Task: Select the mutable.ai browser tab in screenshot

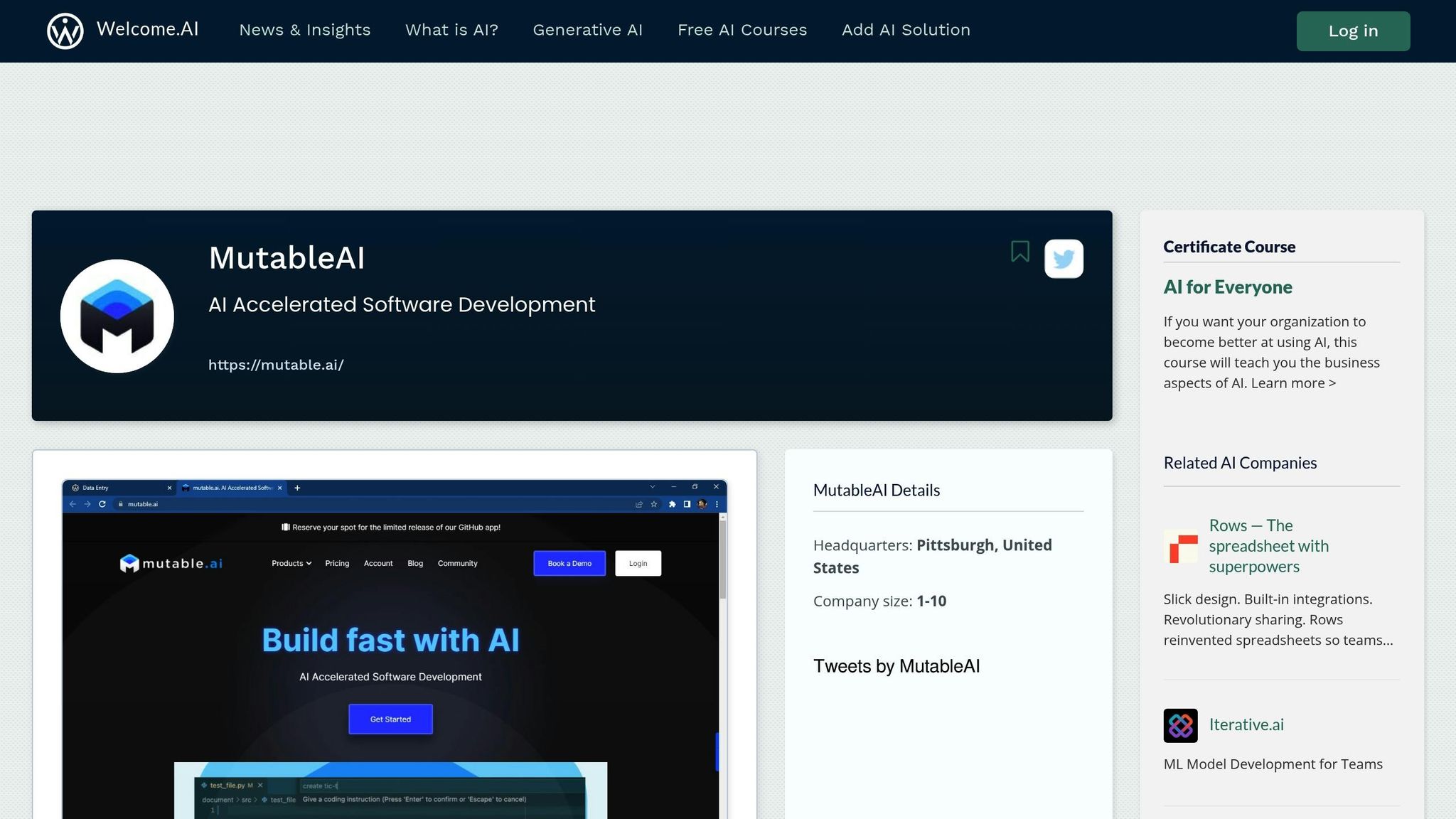Action: point(232,488)
